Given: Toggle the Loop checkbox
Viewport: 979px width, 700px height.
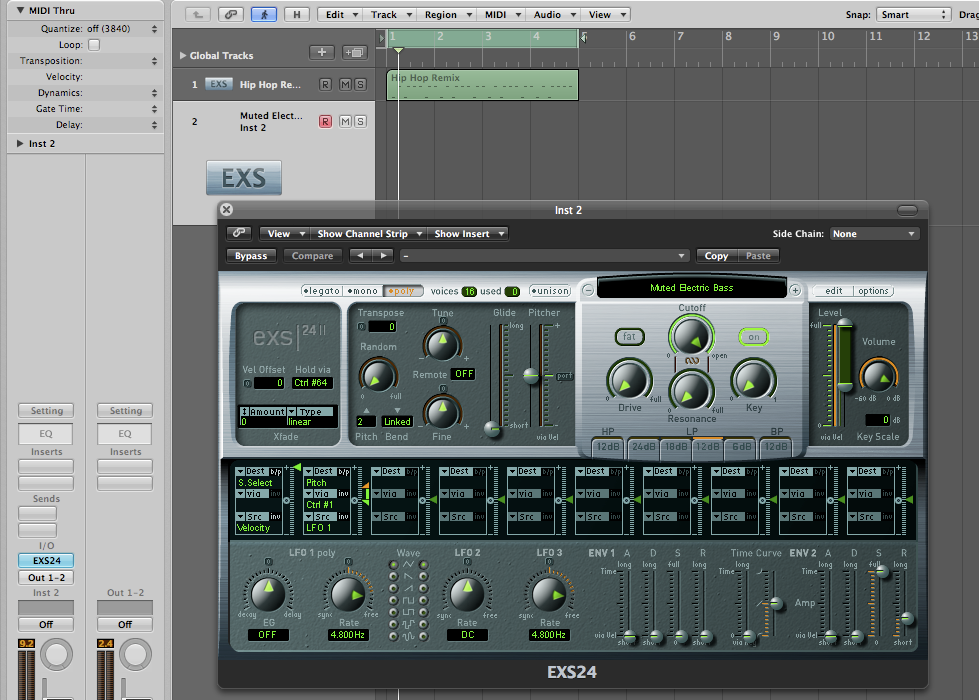Looking at the screenshot, I should pyautogui.click(x=94, y=45).
